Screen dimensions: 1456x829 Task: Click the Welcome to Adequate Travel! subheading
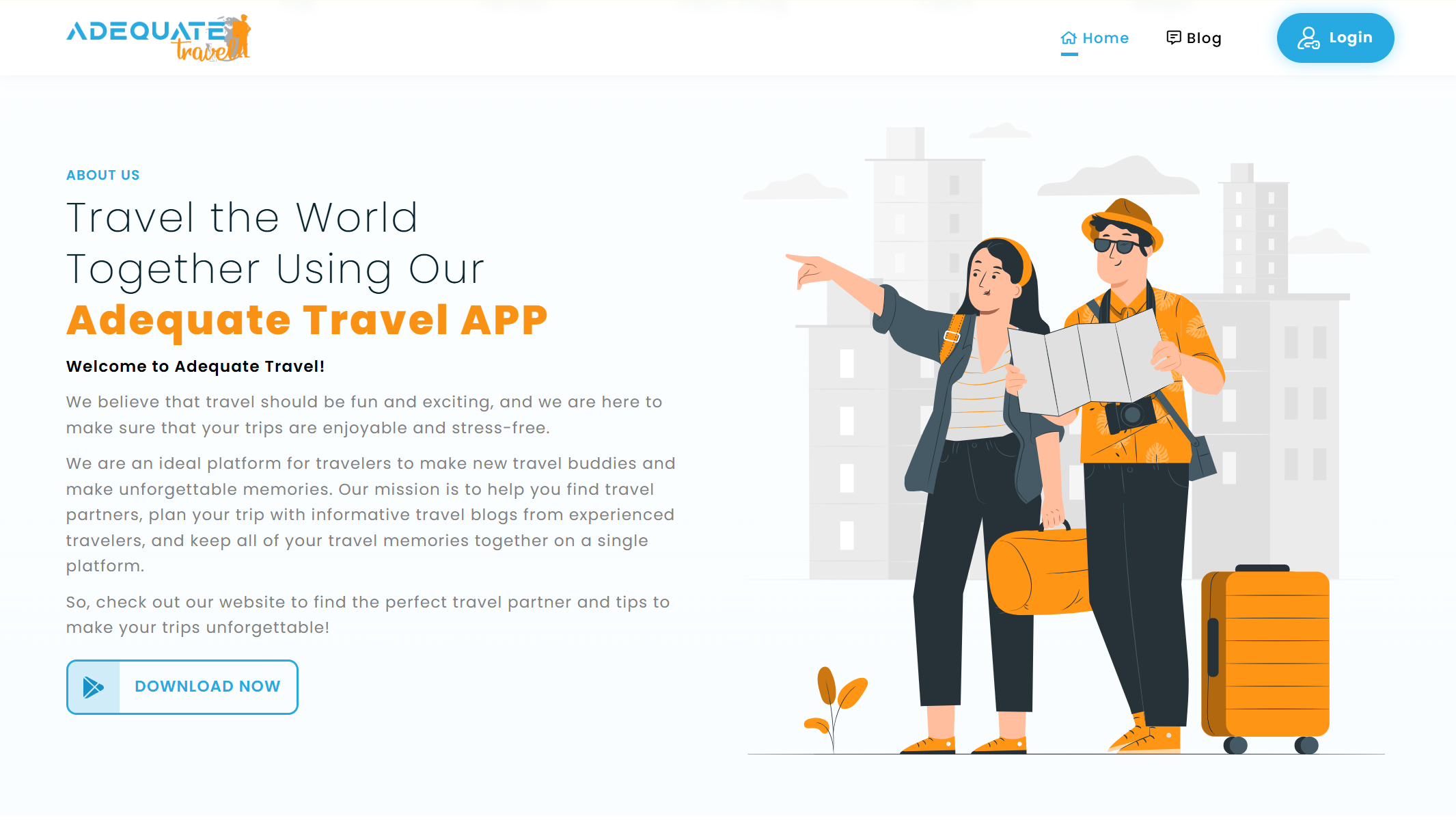(195, 366)
